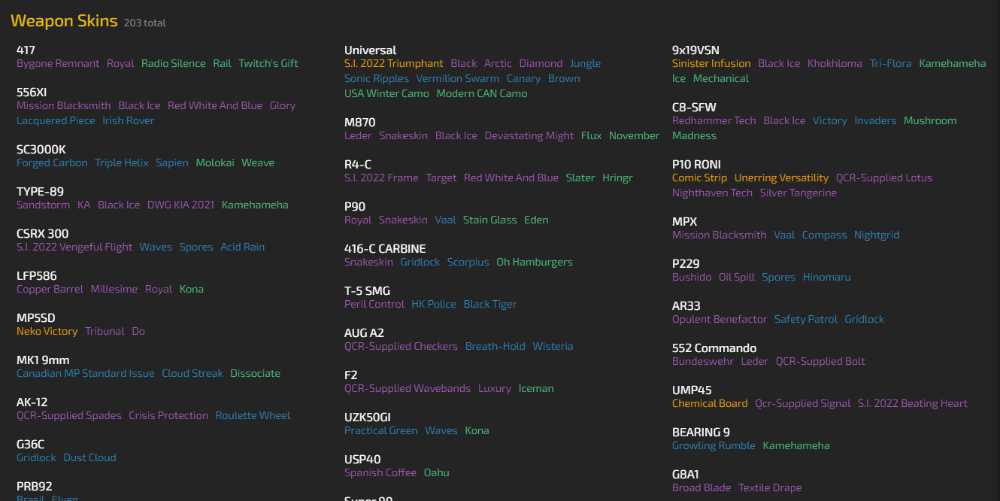Select the Oil Spill skin under P229
1000x501 pixels.
coord(736,278)
